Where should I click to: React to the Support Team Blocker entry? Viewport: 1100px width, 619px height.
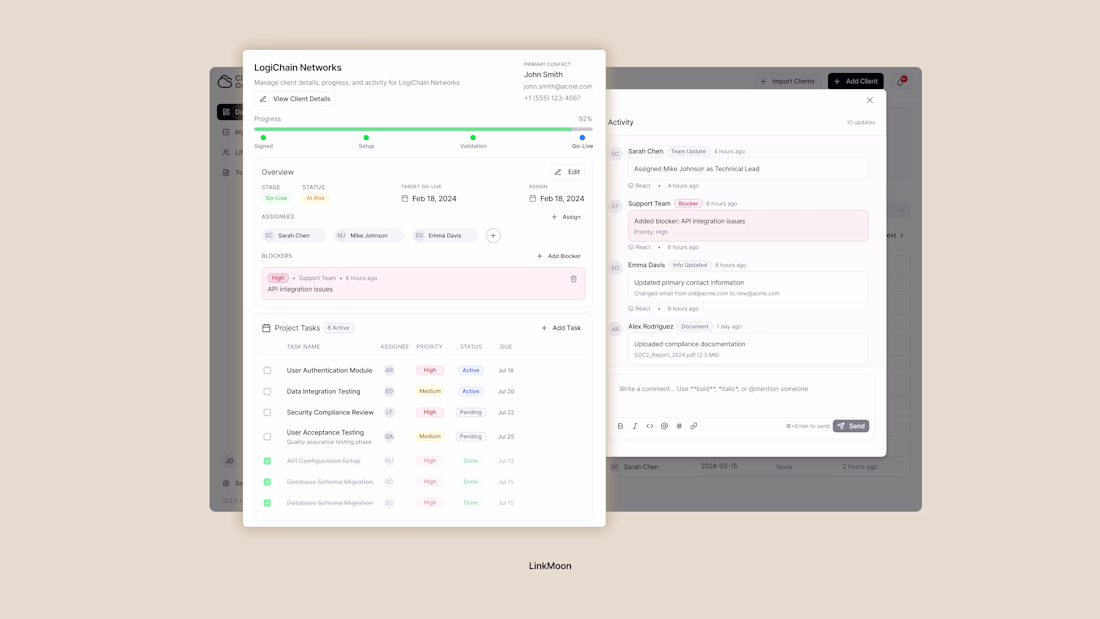pyautogui.click(x=639, y=247)
